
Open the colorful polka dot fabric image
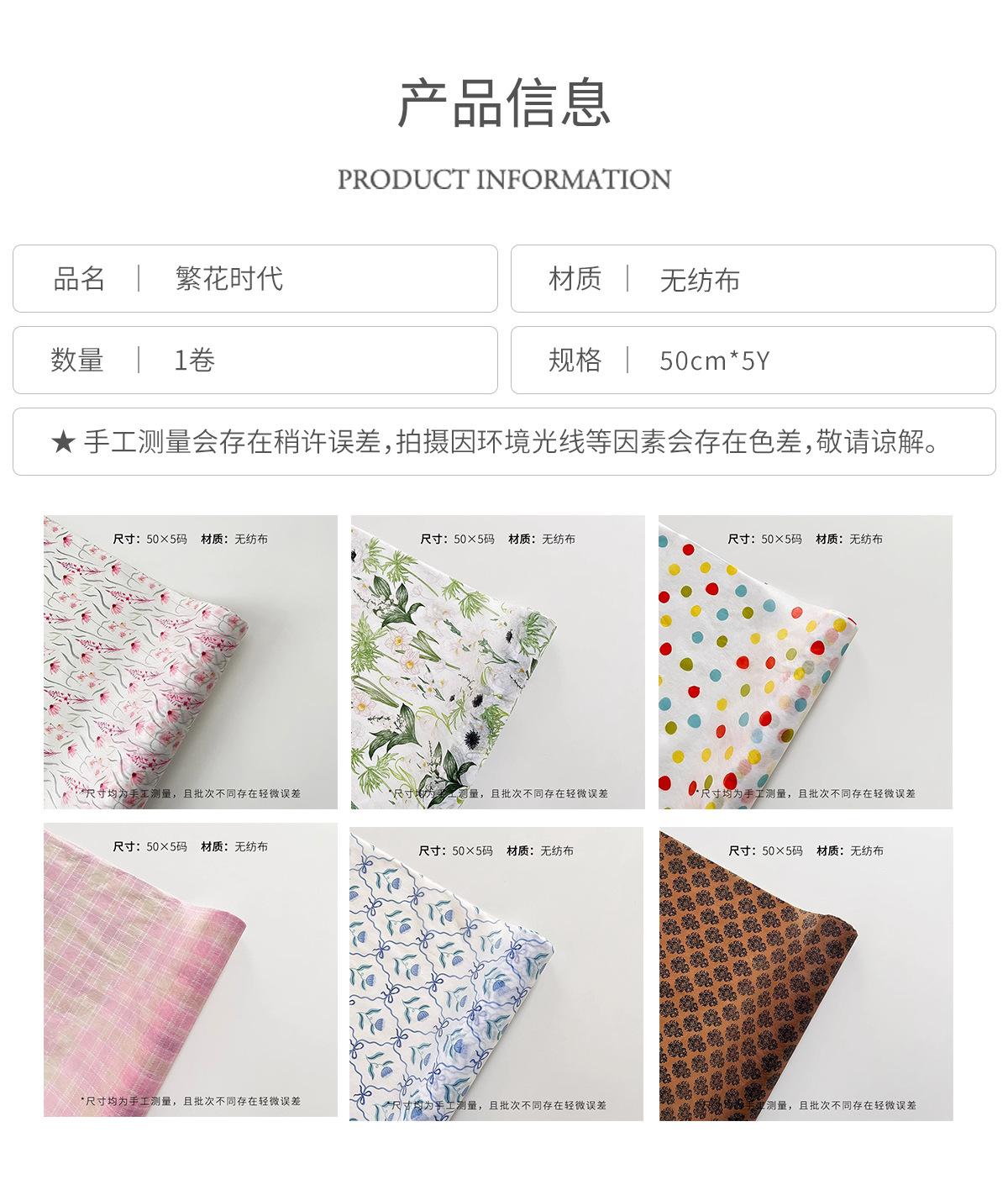806,662
